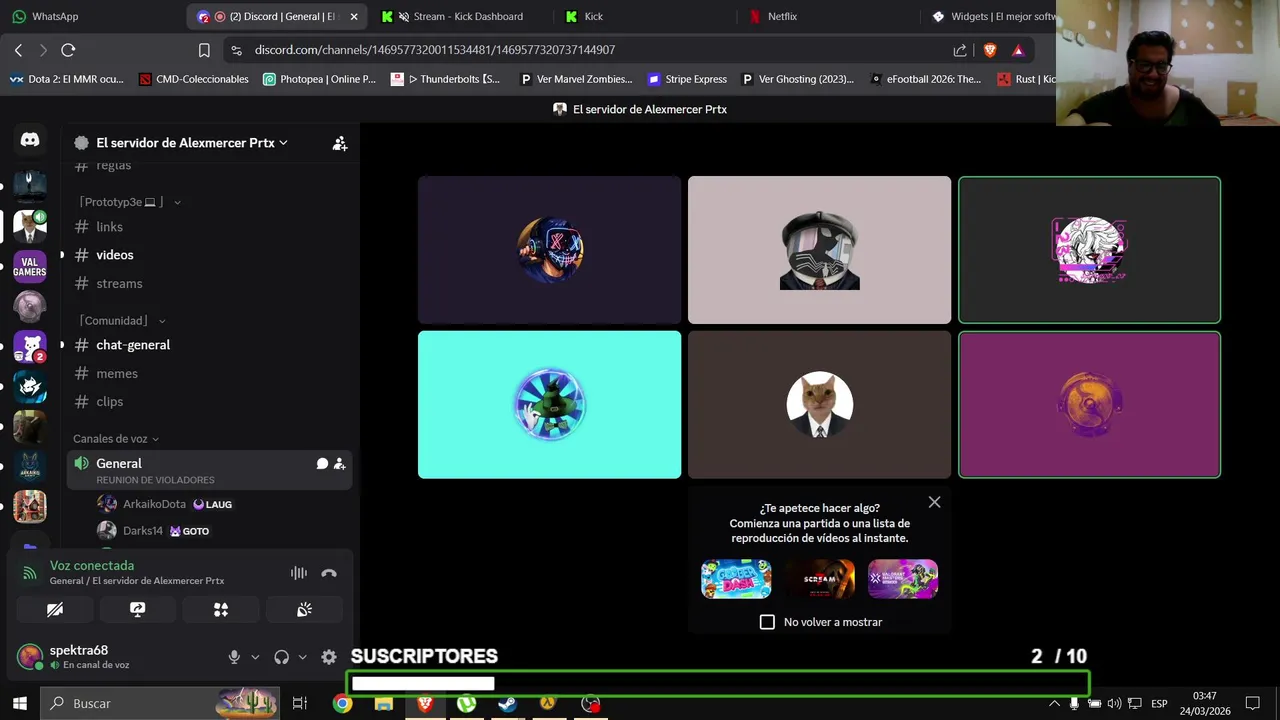Expand microphone input options arrow
1280x720 pixels.
[x=255, y=657]
